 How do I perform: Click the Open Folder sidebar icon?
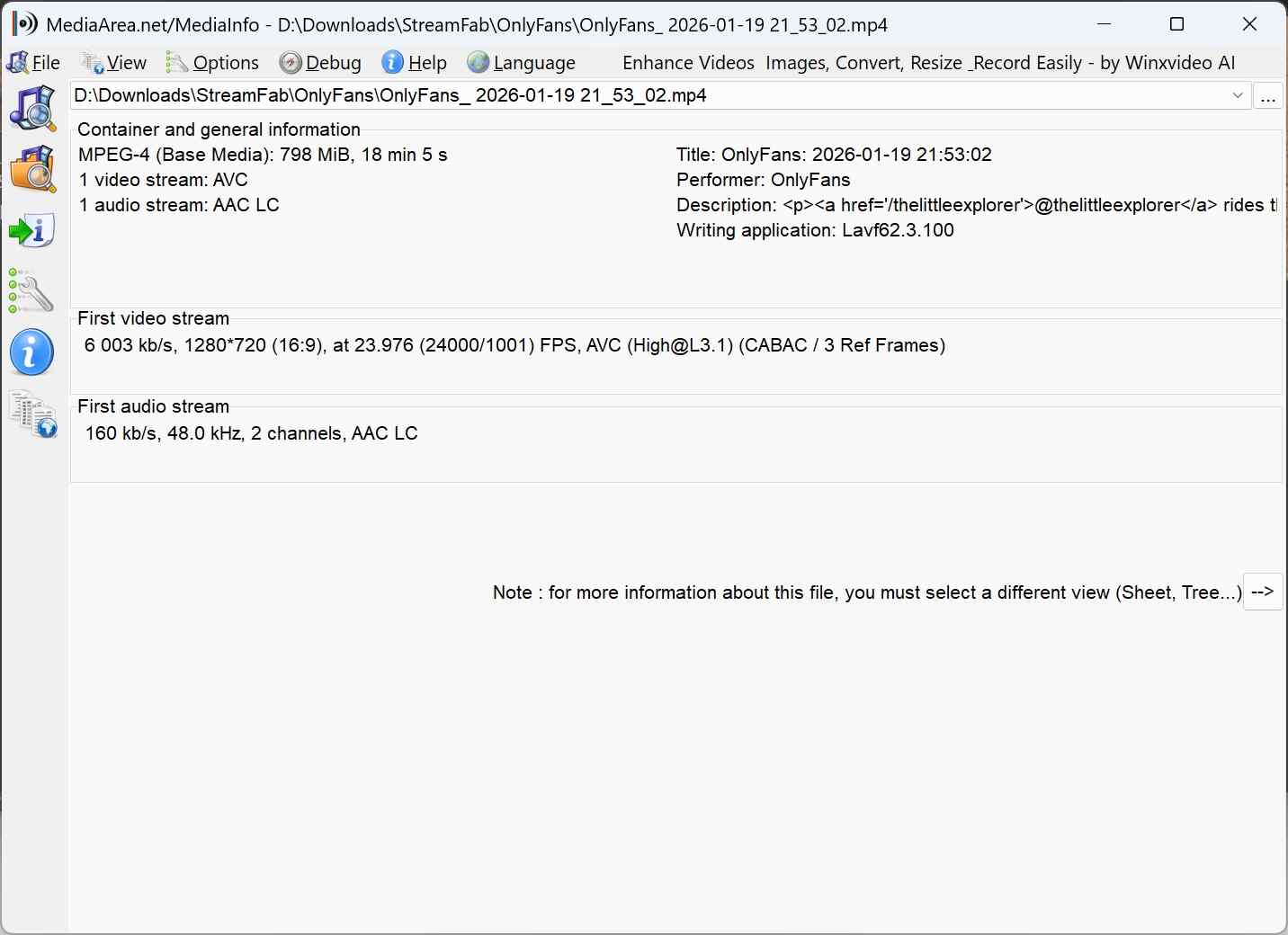pos(32,168)
